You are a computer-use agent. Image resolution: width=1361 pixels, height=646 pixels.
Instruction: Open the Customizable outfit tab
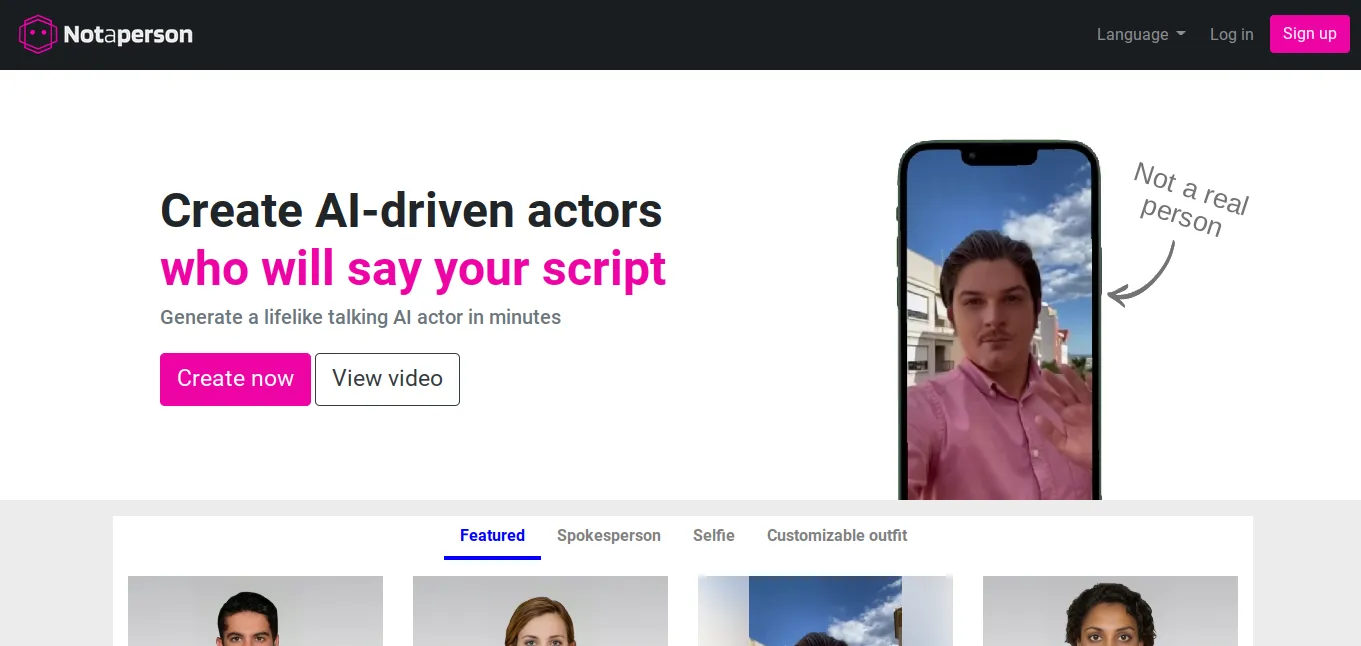836,535
